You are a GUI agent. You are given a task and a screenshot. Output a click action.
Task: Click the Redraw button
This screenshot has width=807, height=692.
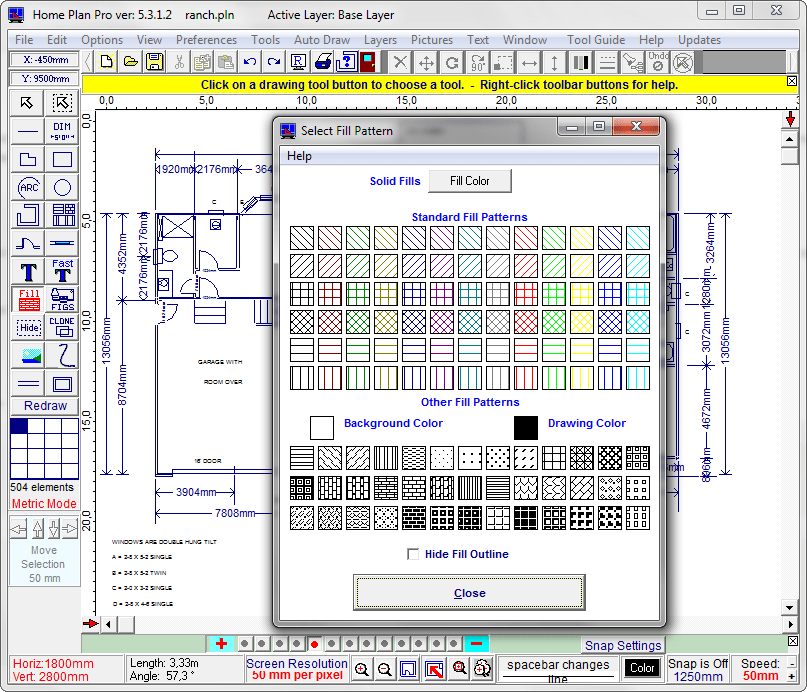(45, 406)
